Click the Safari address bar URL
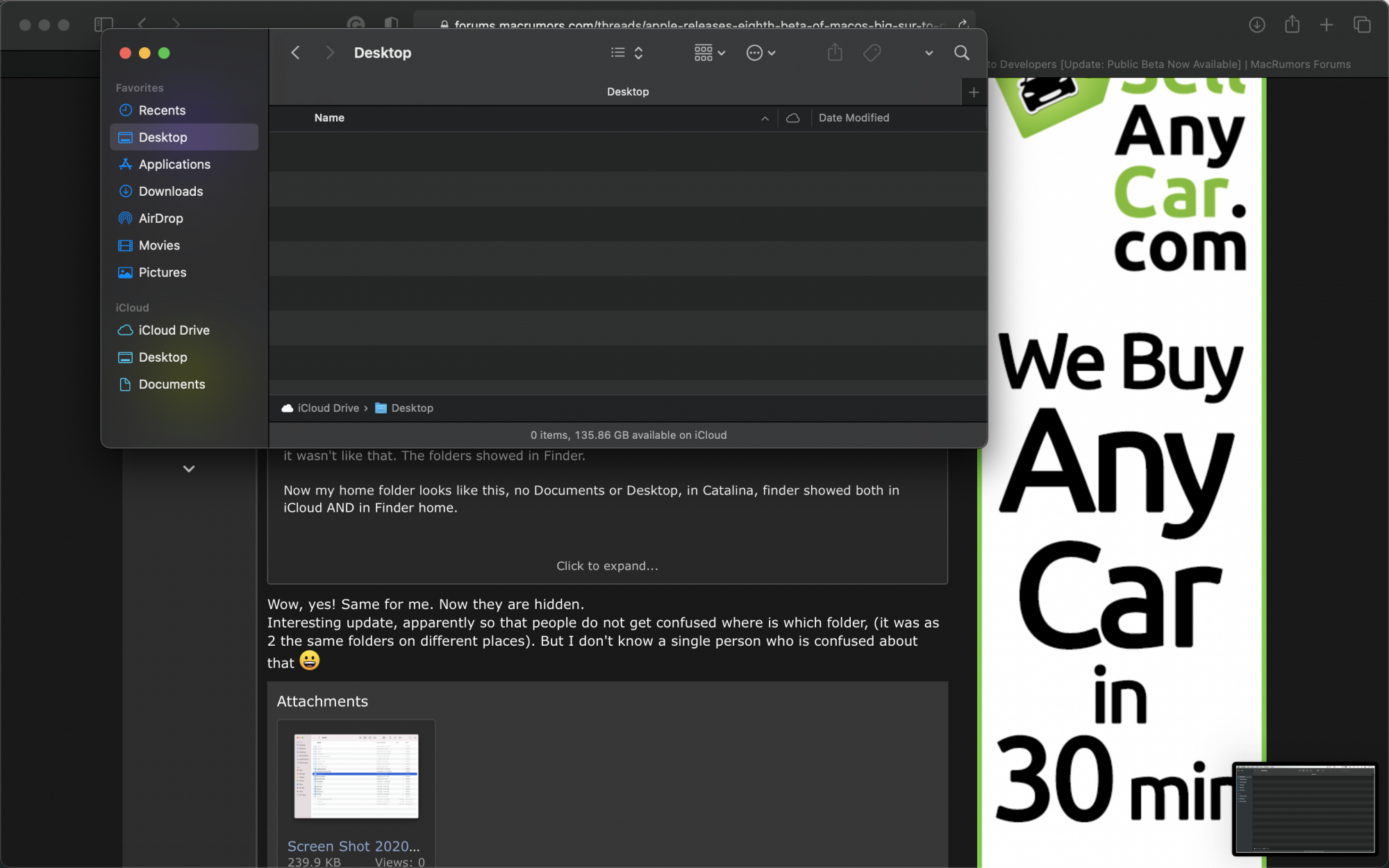 (x=694, y=25)
